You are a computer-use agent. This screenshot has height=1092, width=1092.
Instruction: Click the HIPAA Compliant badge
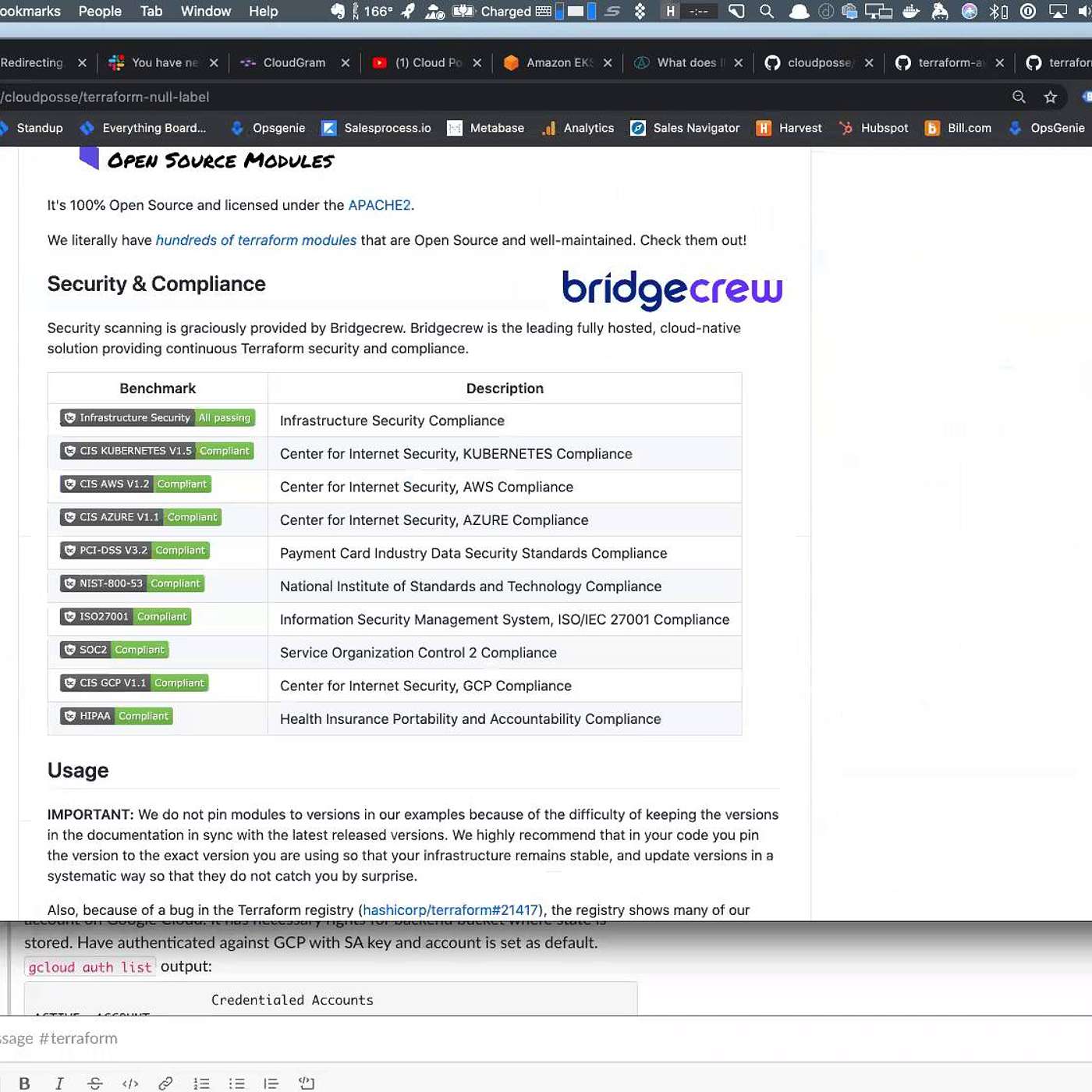tap(116, 716)
